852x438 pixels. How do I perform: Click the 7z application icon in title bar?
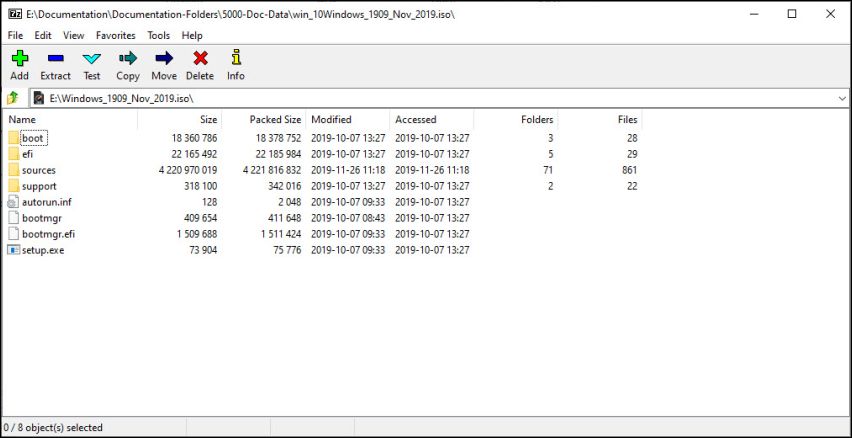coord(15,14)
